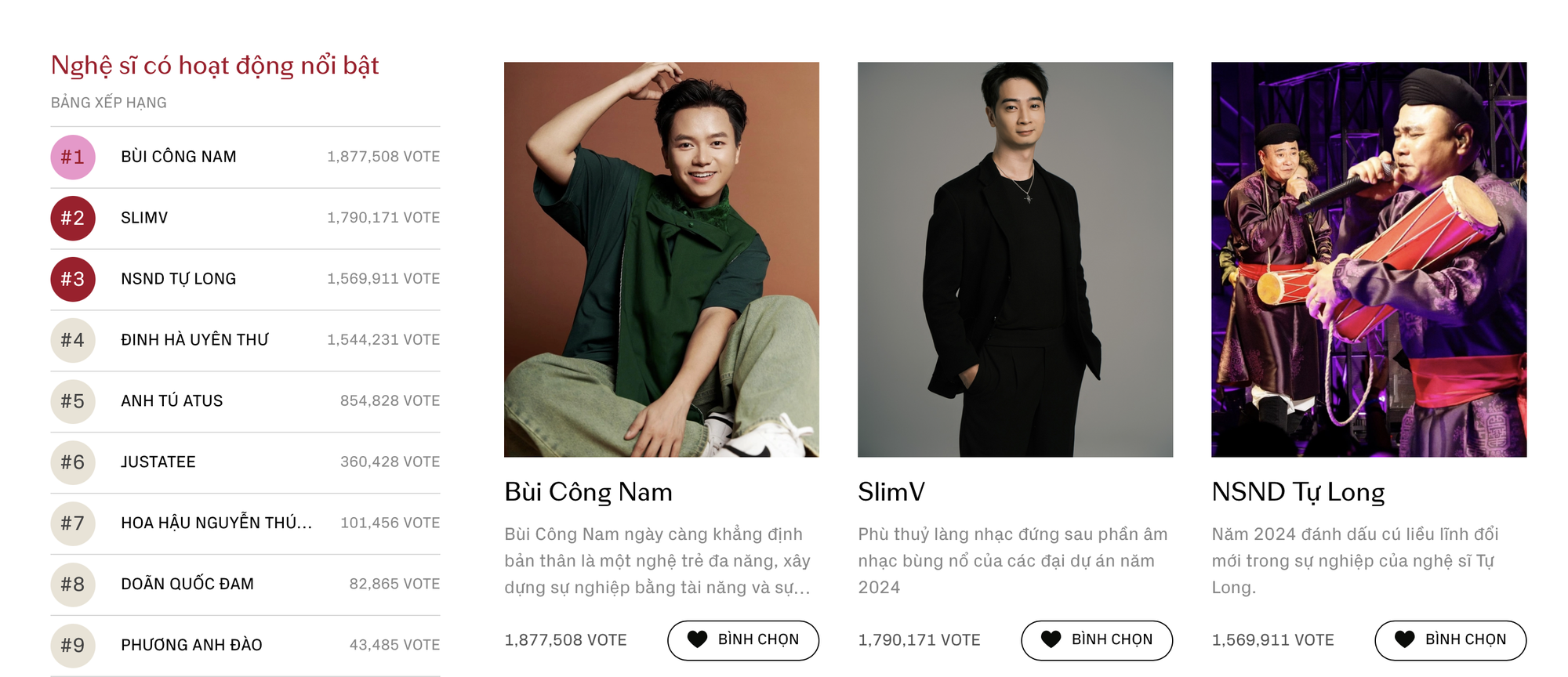The height and width of the screenshot is (677, 1568).
Task: Select the BẢNG XẾP HẠNG section label
Action: pos(108,102)
